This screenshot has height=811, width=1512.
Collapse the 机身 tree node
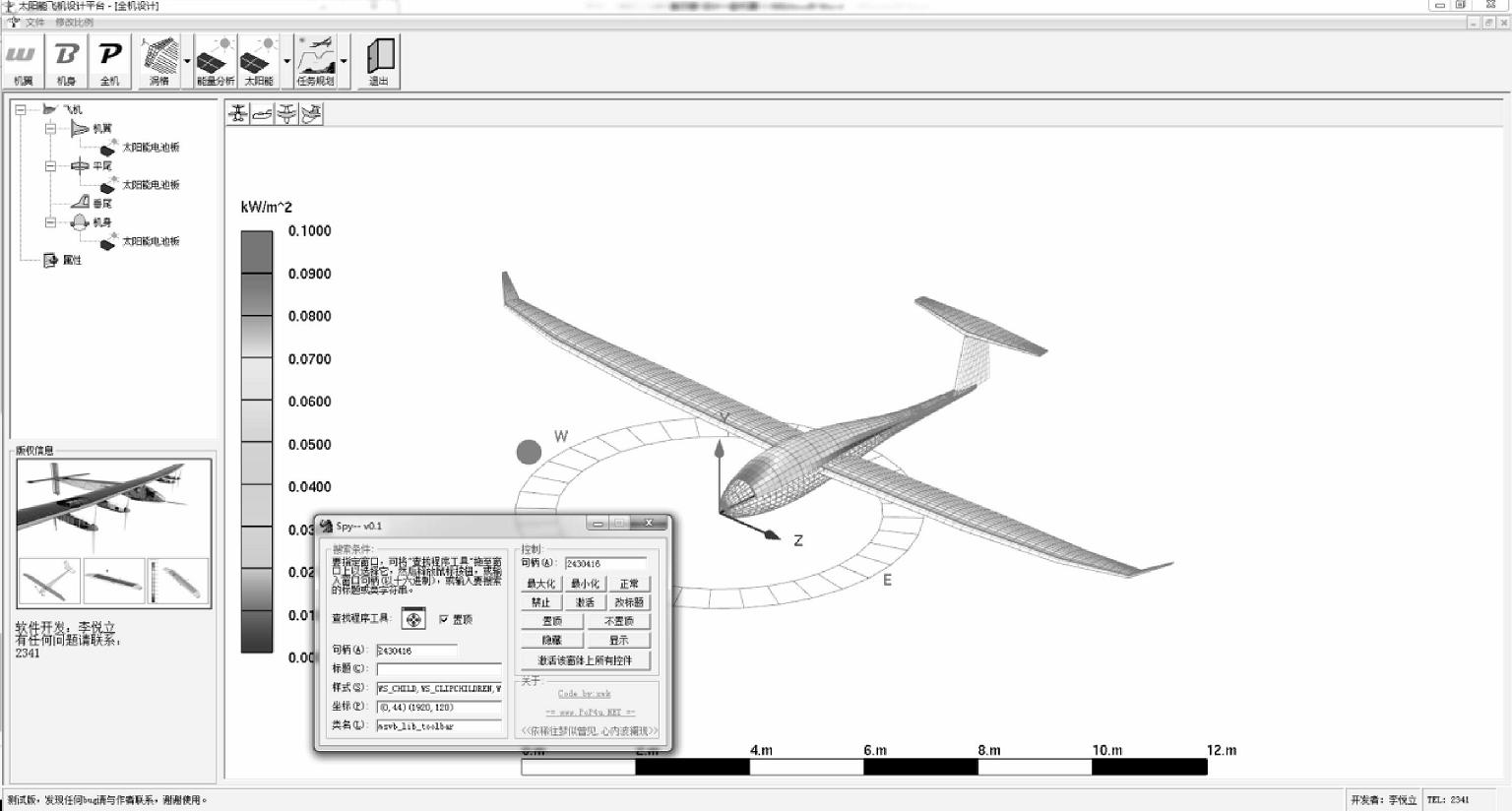[x=50, y=222]
